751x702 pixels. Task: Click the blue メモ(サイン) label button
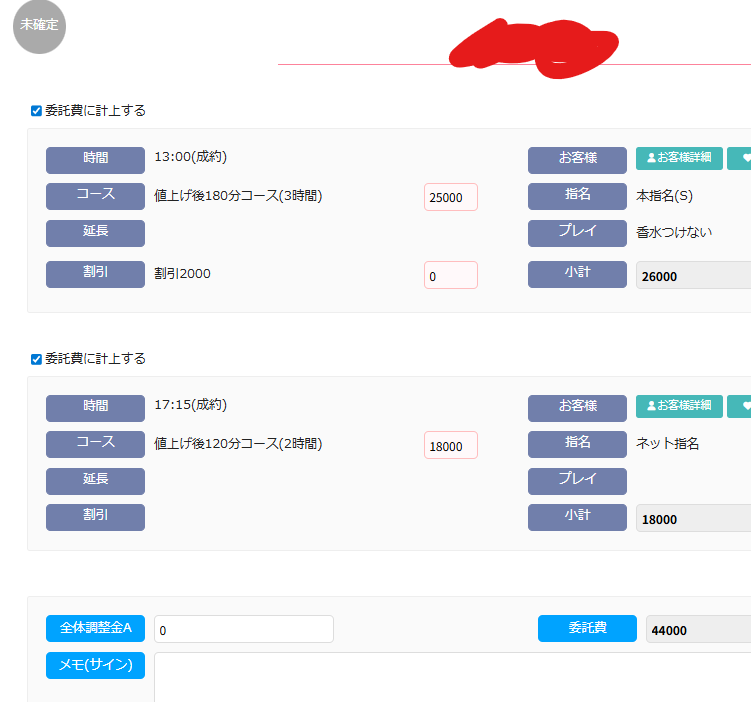pos(95,665)
